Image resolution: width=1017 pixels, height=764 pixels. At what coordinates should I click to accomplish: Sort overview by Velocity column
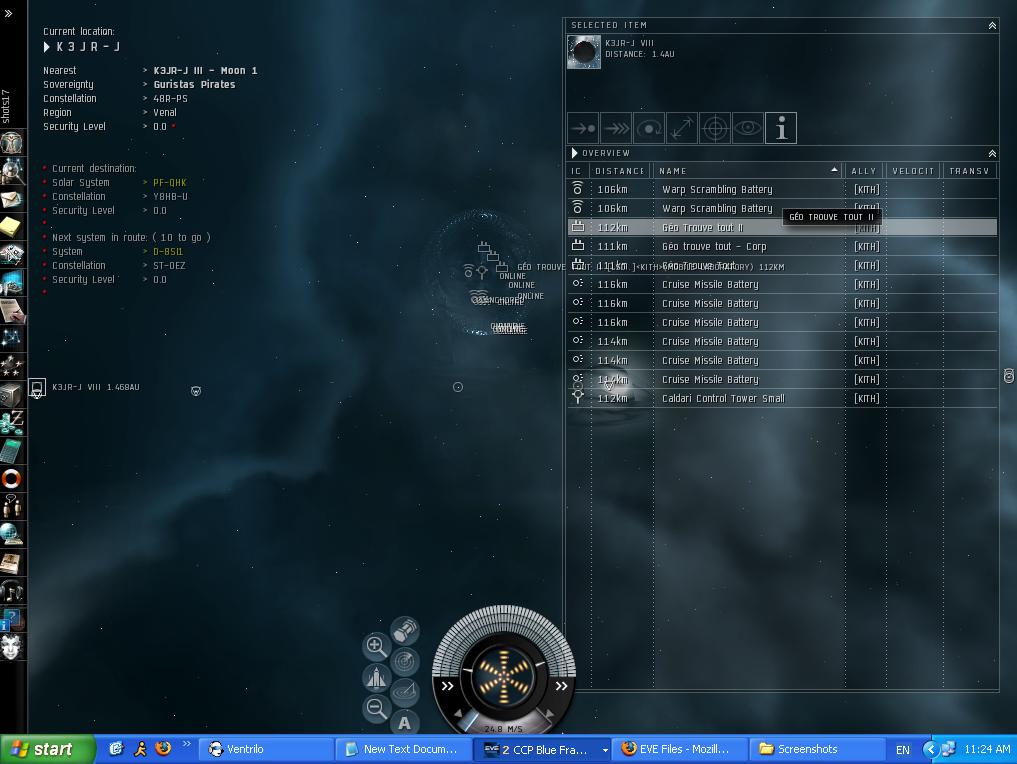[x=913, y=171]
